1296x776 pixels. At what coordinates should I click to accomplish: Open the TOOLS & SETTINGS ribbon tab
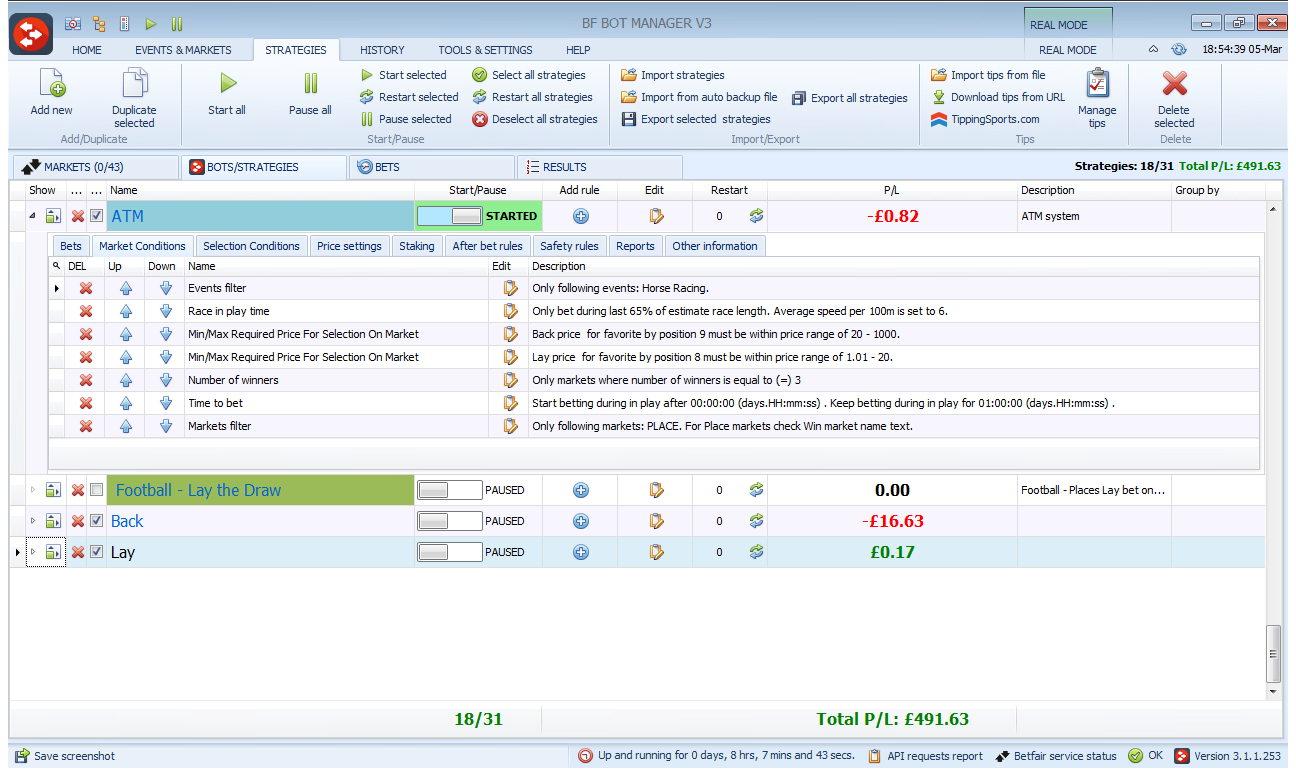(x=485, y=50)
